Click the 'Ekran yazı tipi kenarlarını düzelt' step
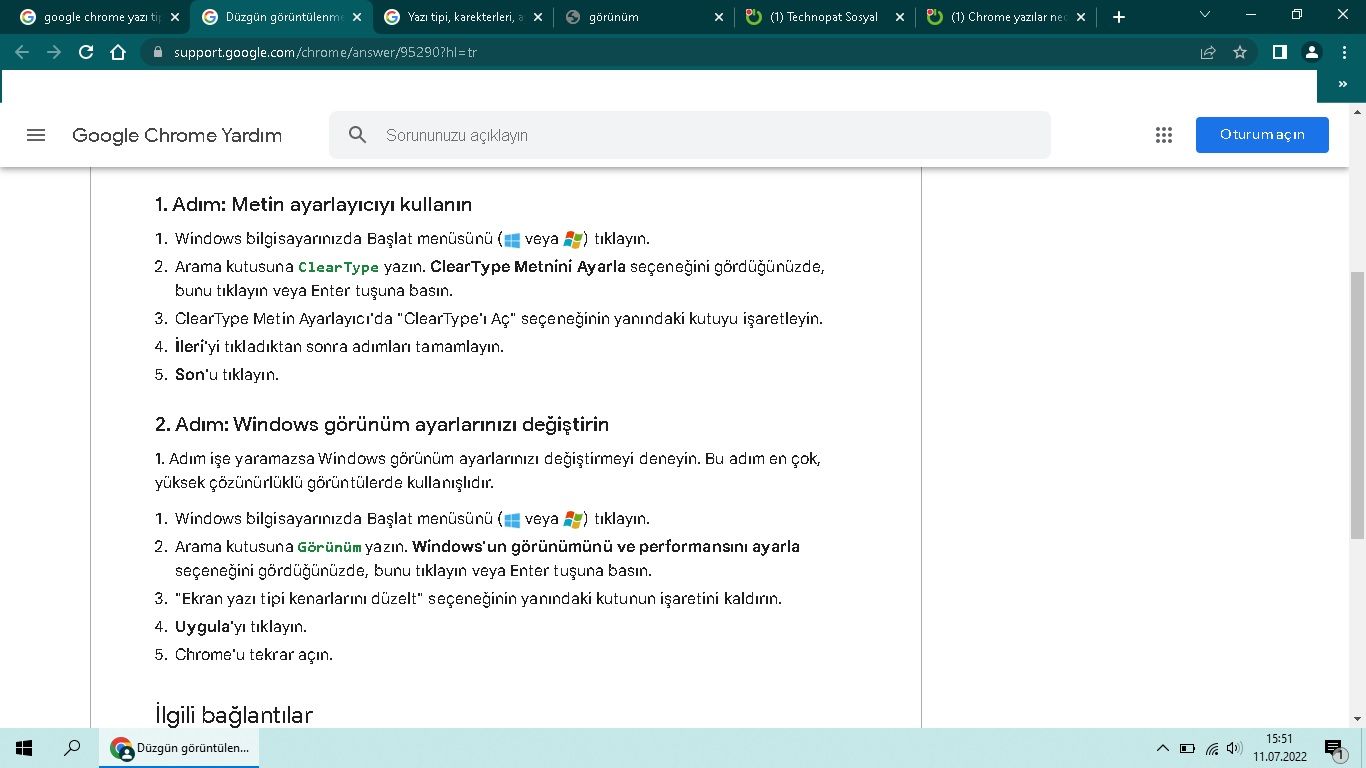This screenshot has height=768, width=1366. pyautogui.click(x=478, y=599)
